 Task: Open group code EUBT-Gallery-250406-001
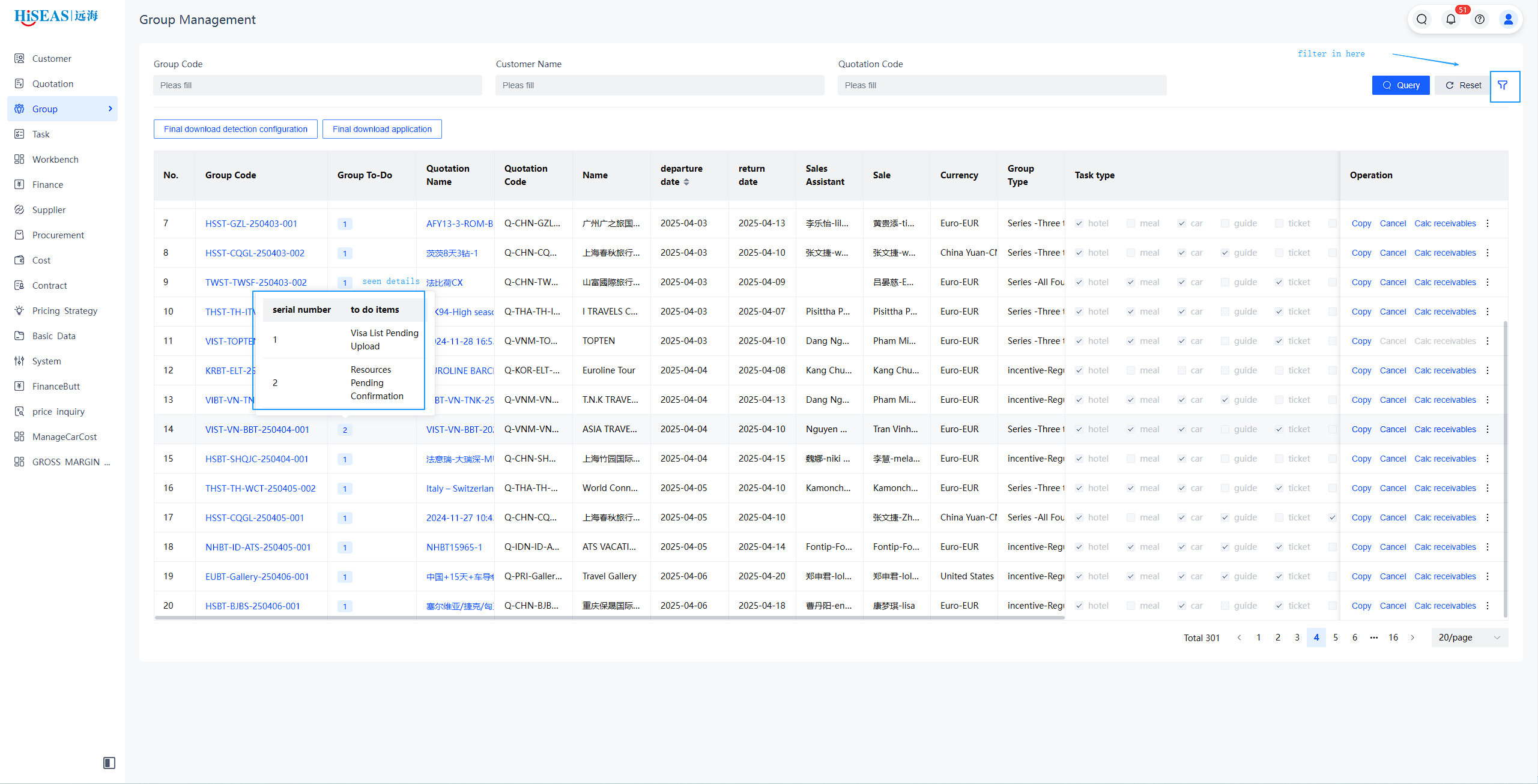pos(257,576)
